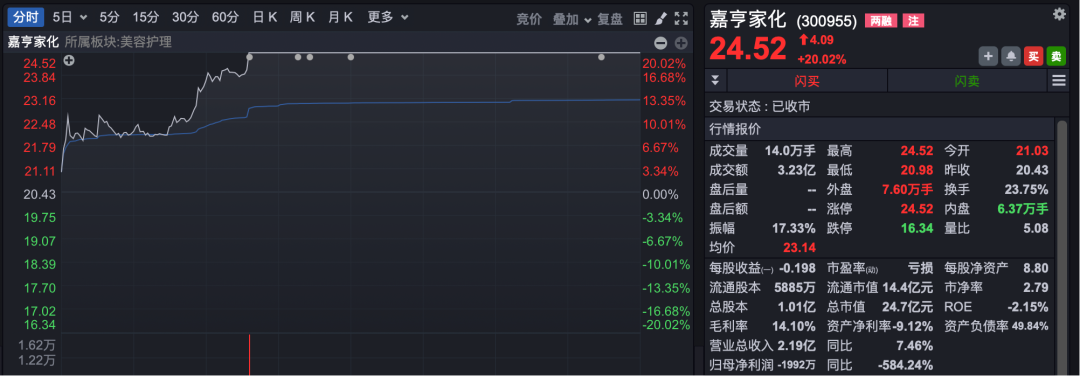Click the crosshair plus icon on chart
Screen dimensions: 1080x376
[x=69, y=61]
